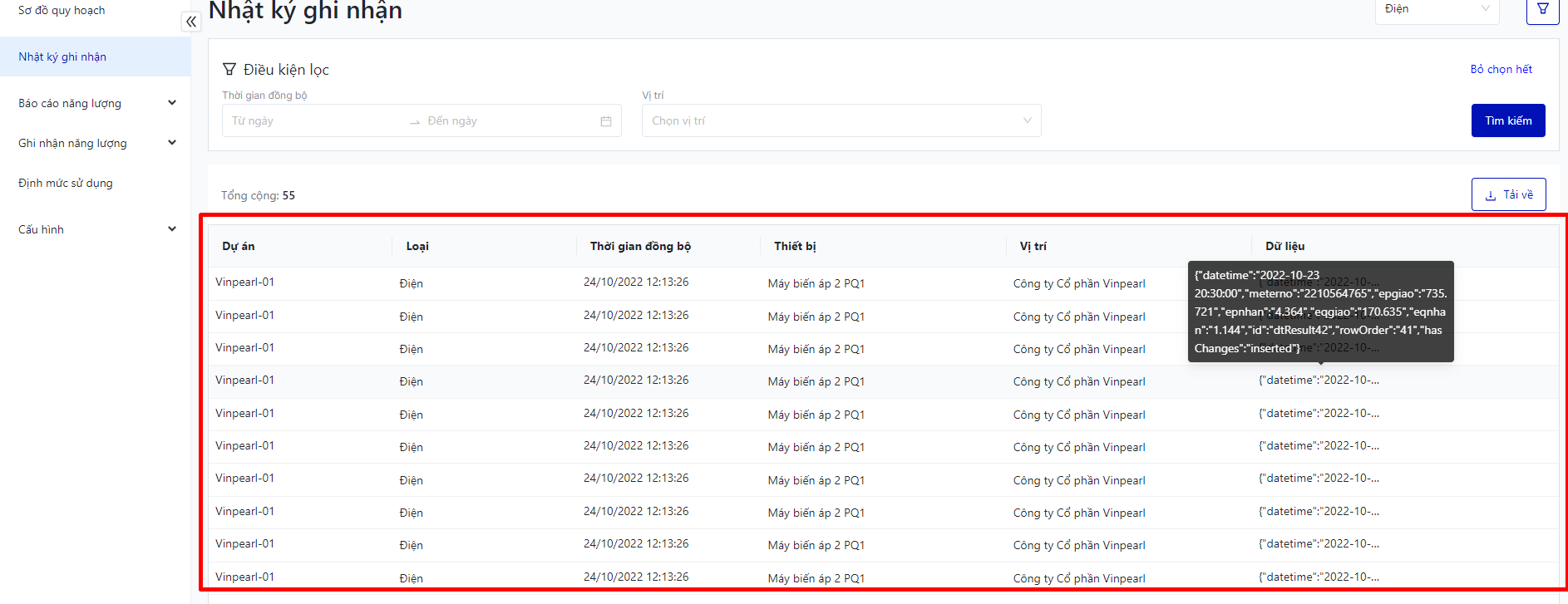
Task: Click the Dự án column header
Action: click(239, 246)
